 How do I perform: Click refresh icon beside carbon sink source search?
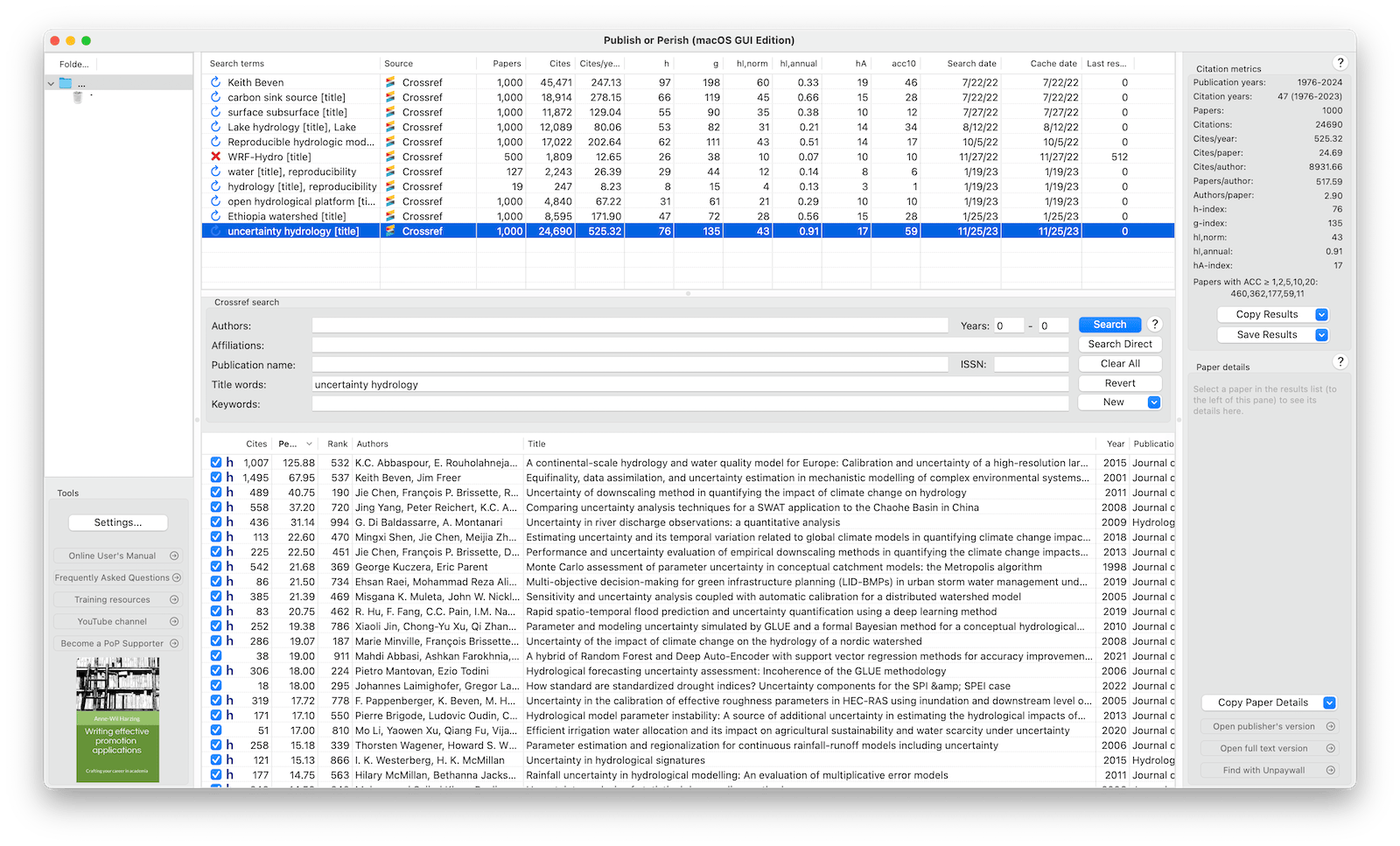pyautogui.click(x=215, y=97)
